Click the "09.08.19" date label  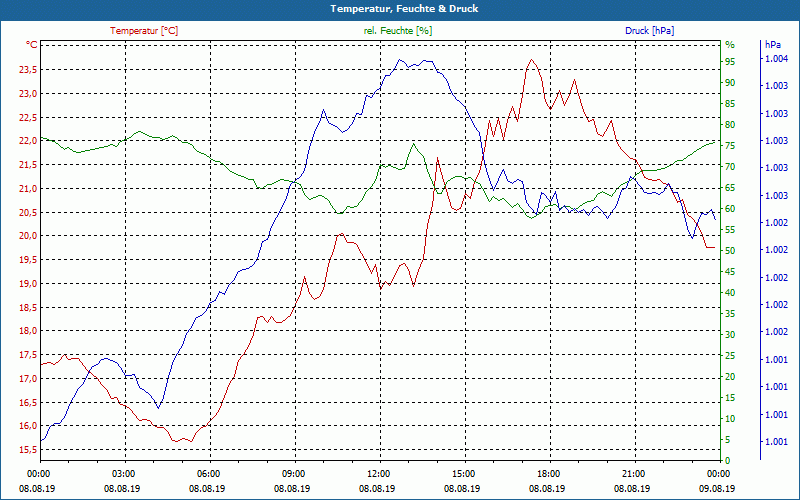717,489
